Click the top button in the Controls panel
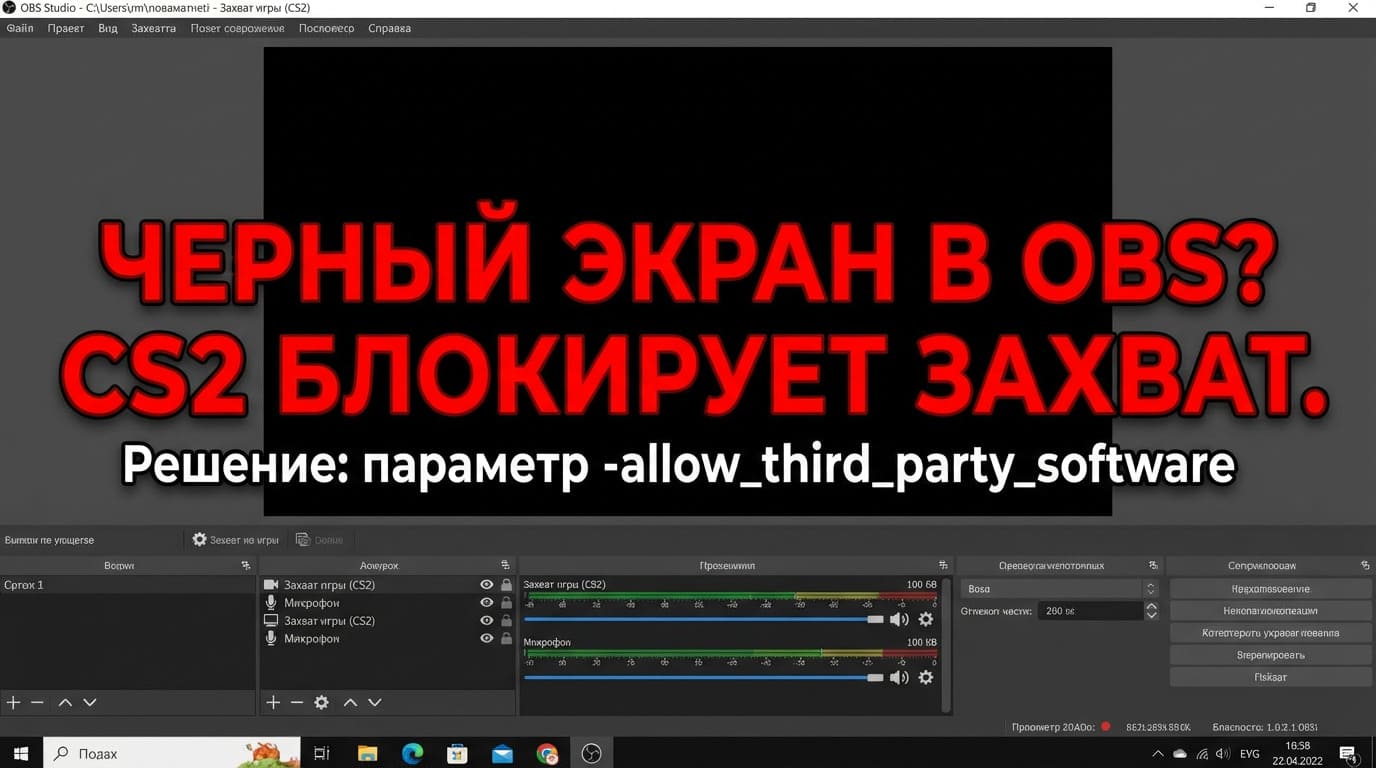1376x768 pixels. [x=1269, y=588]
